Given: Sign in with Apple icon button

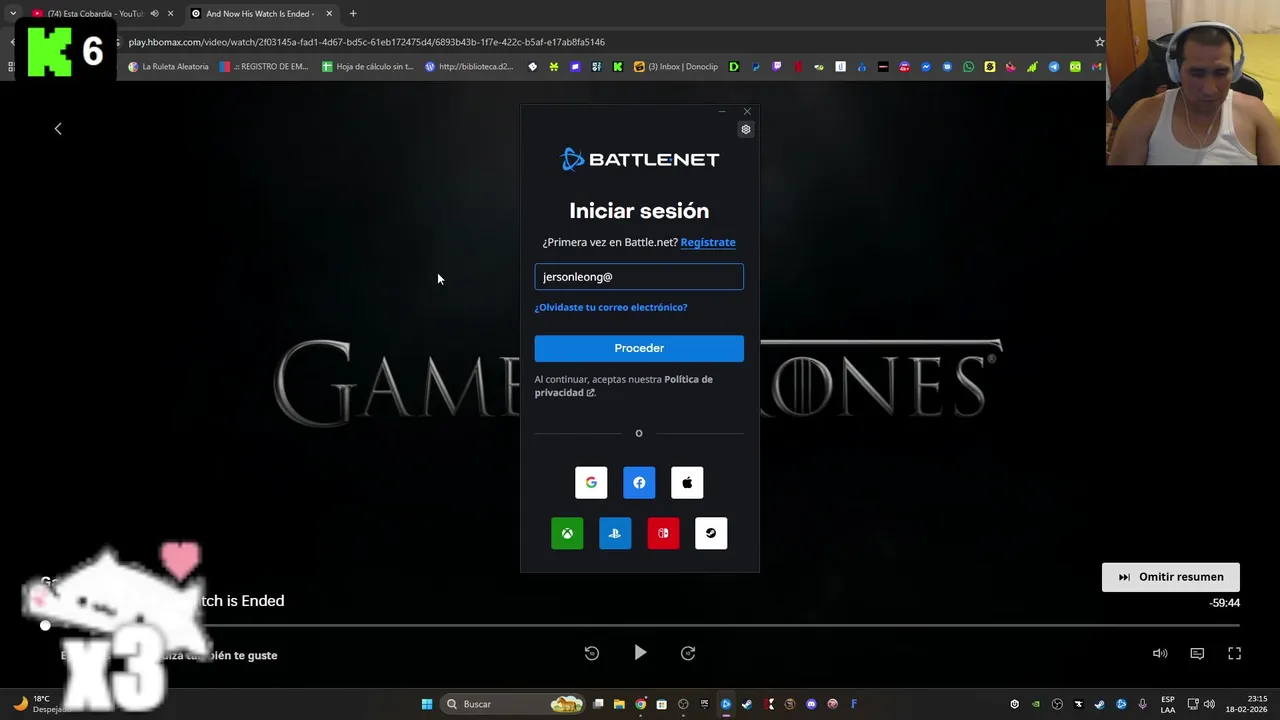Looking at the screenshot, I should (x=687, y=482).
